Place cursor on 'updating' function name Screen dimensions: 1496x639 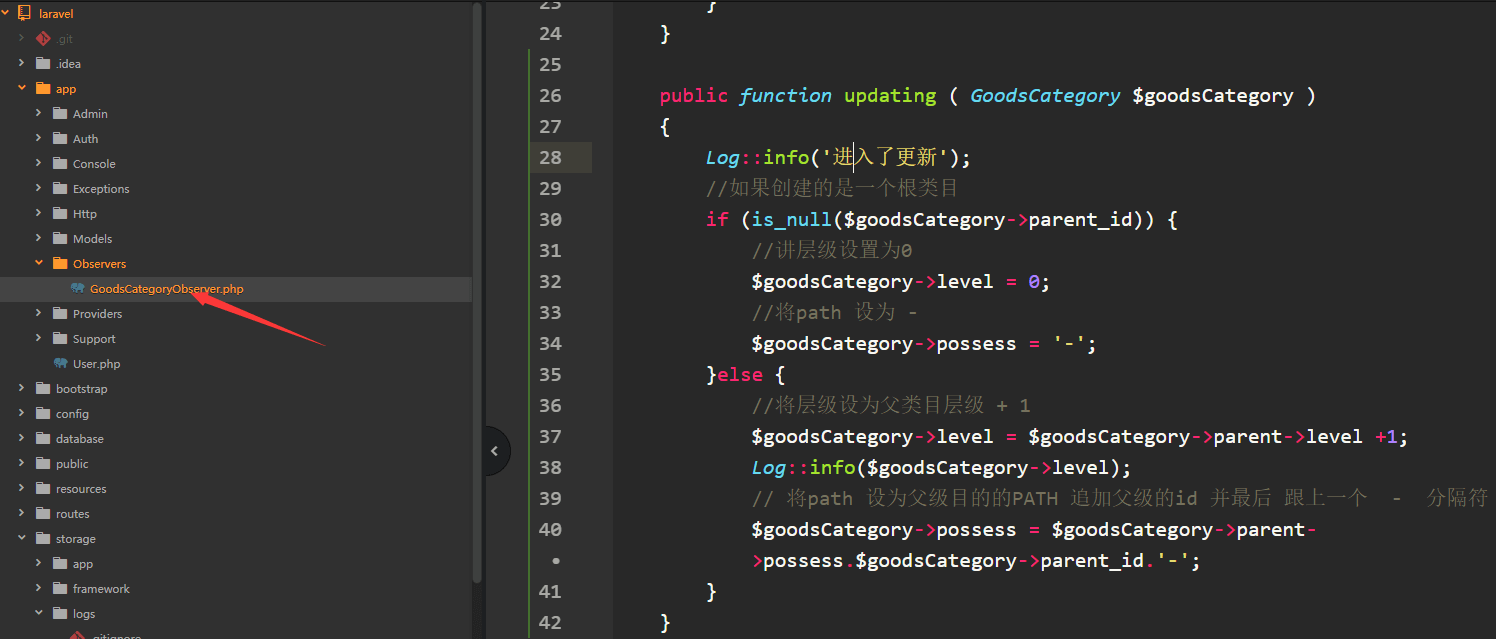tap(890, 95)
